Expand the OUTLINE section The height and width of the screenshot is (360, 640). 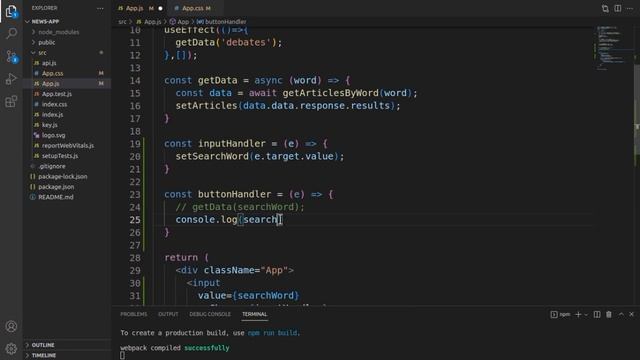tap(67, 345)
